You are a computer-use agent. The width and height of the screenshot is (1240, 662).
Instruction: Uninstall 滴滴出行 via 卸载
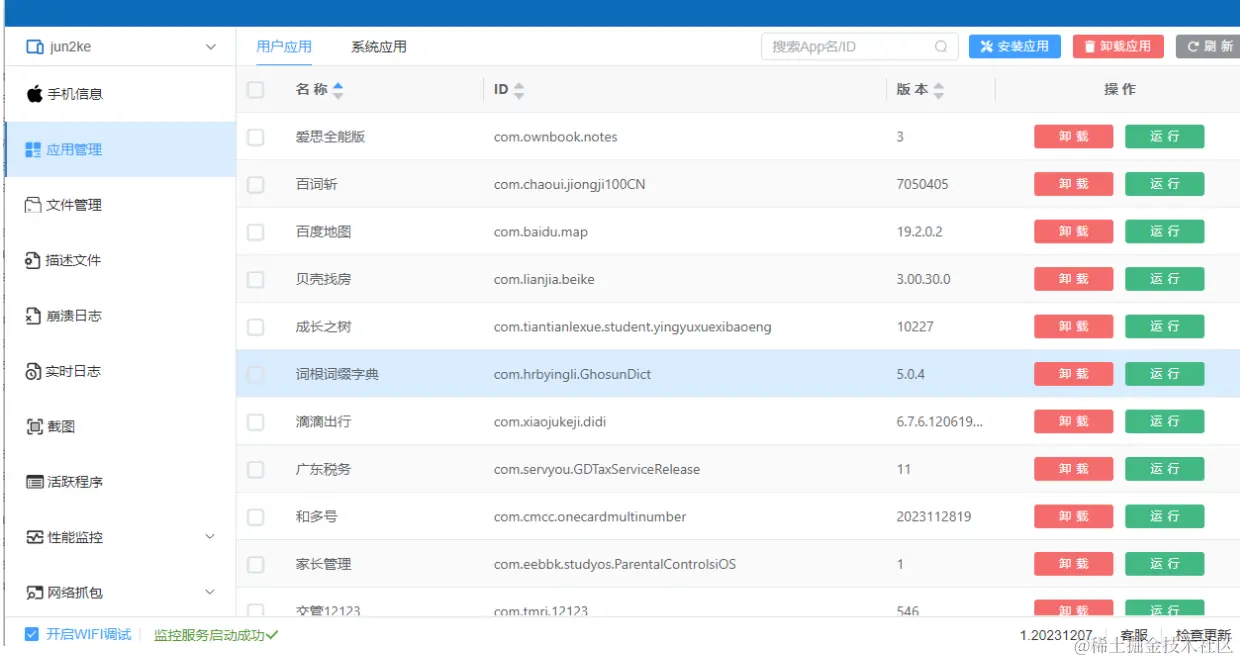pyautogui.click(x=1074, y=421)
